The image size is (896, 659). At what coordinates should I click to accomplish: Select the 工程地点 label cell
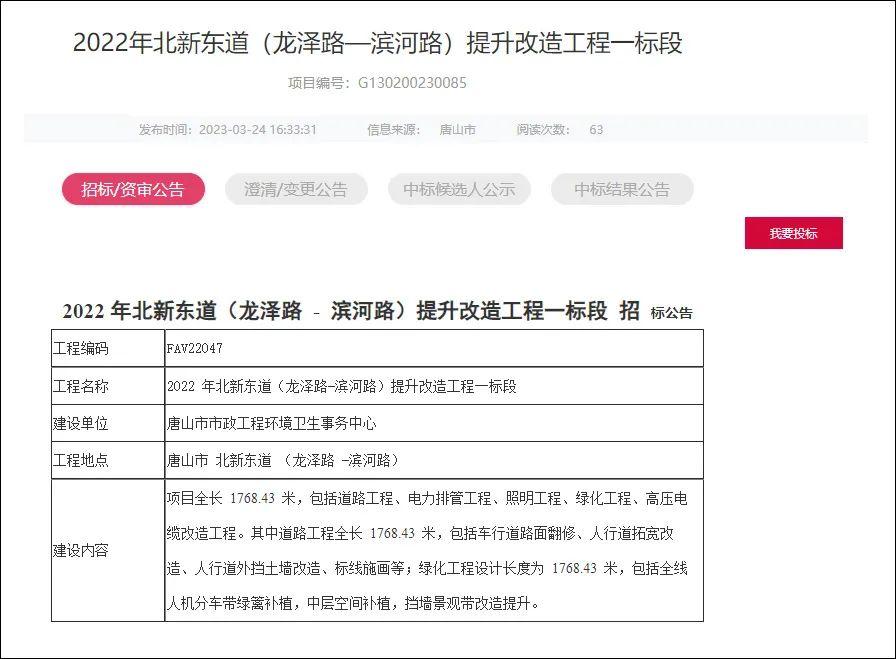point(81,460)
